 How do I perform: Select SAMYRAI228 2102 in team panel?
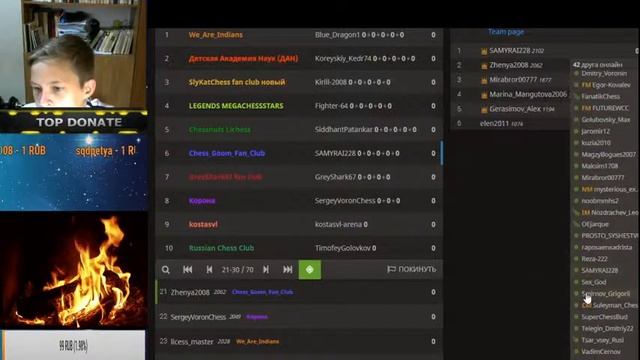(516, 51)
